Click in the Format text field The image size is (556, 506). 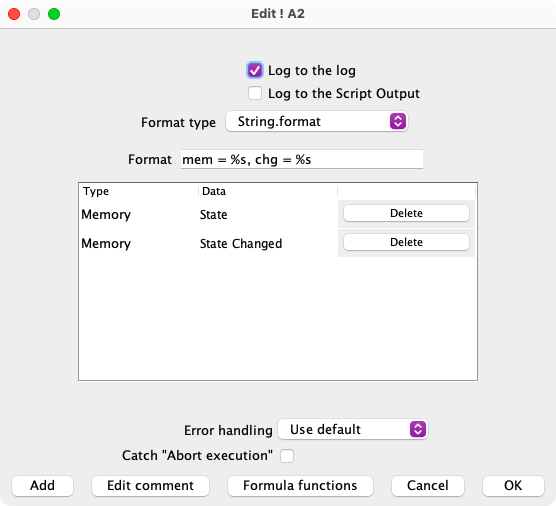pos(302,159)
